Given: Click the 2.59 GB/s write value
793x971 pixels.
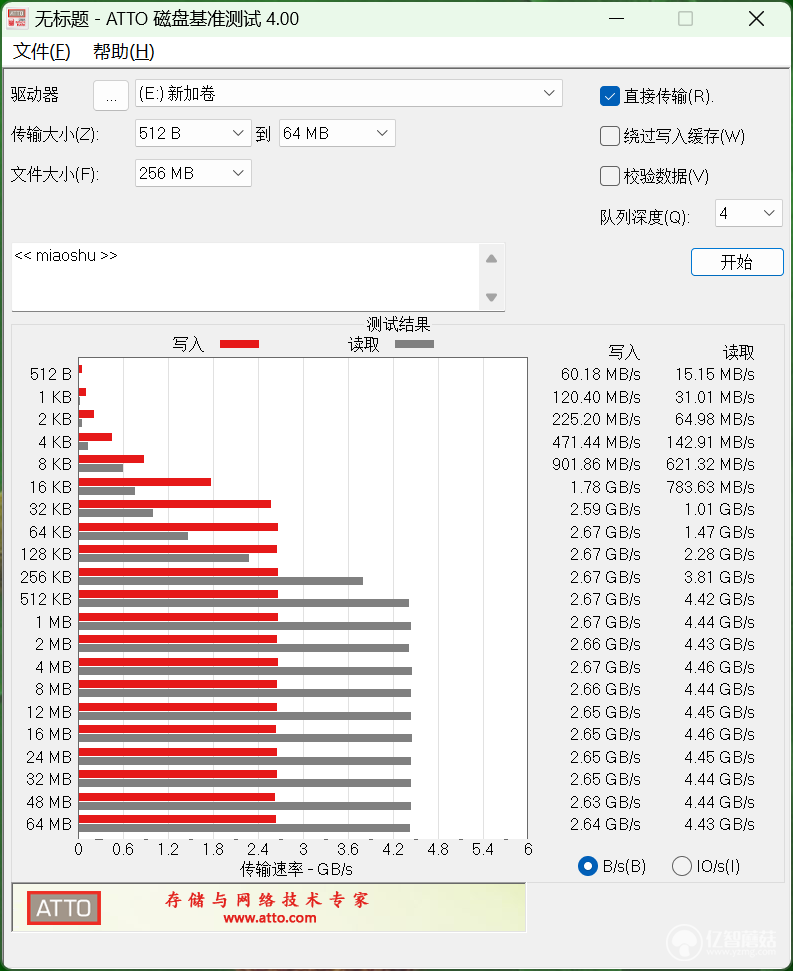Looking at the screenshot, I should coord(605,509).
